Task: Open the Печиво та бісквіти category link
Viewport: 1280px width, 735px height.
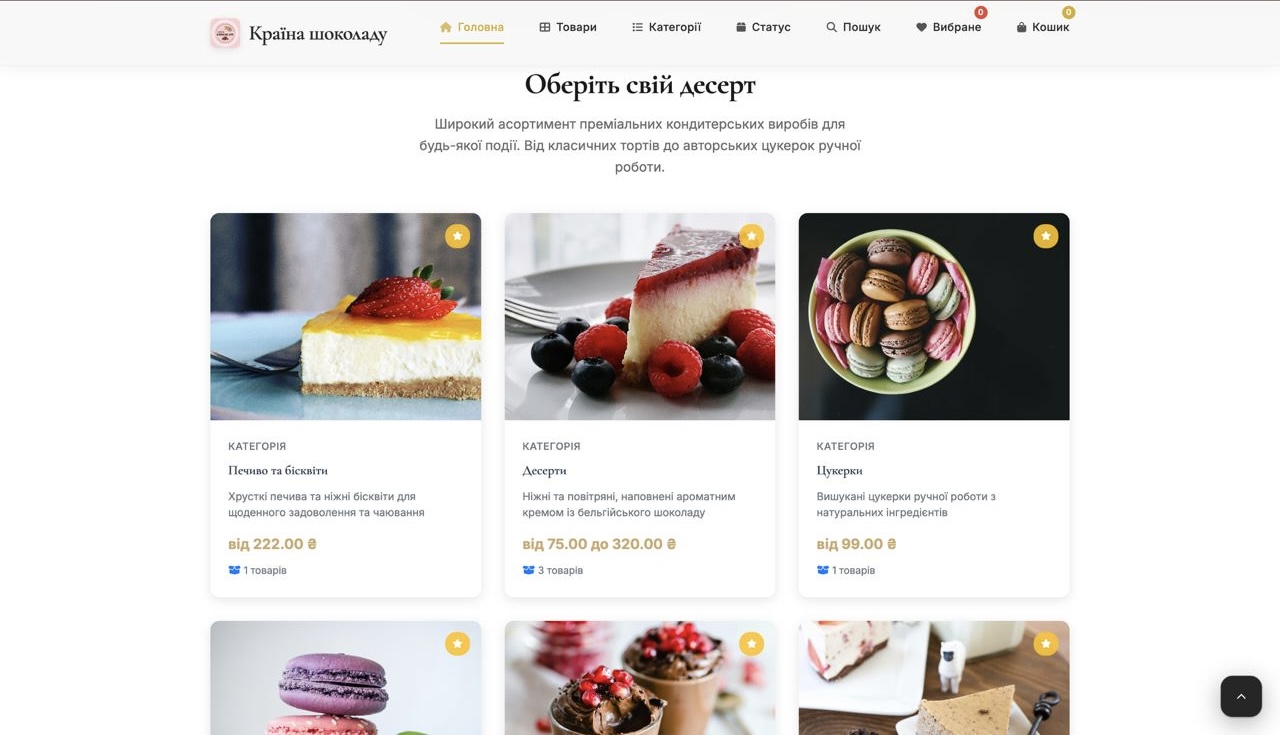Action: pos(278,470)
